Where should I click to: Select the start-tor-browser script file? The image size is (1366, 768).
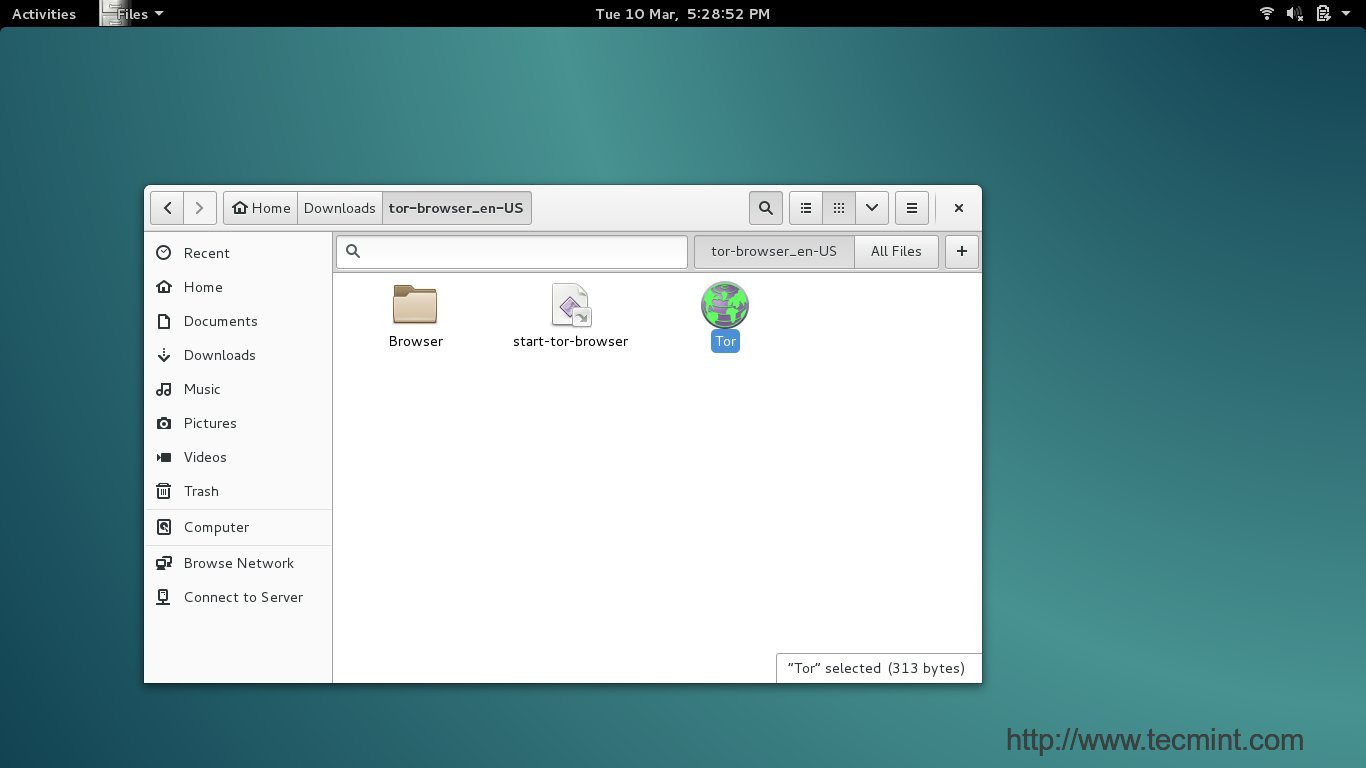(x=570, y=306)
